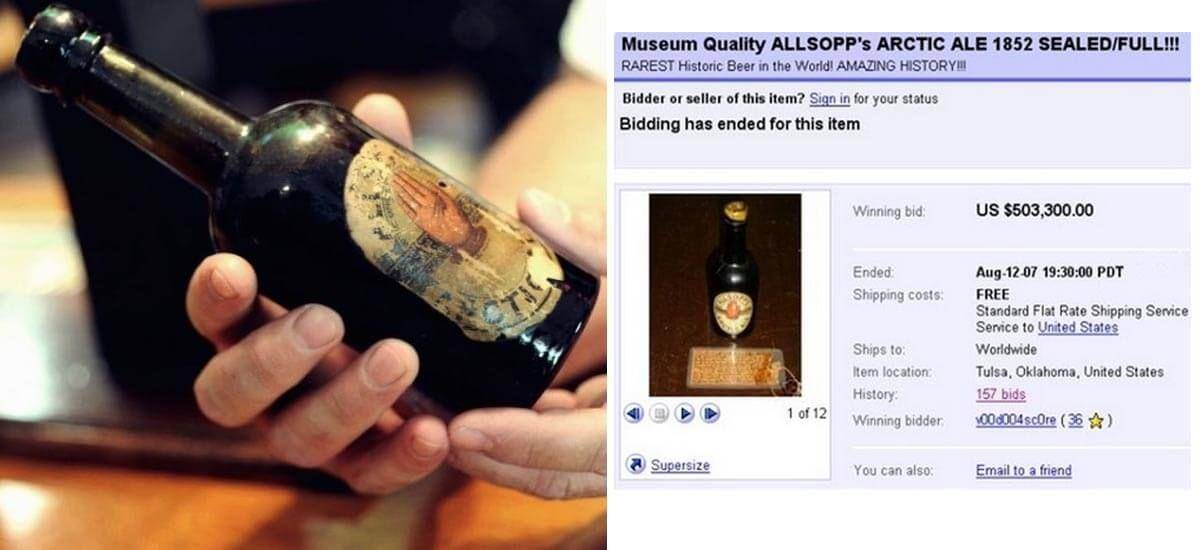The image size is (1200, 550).
Task: Click the United States shipping link
Action: pos(1078,327)
